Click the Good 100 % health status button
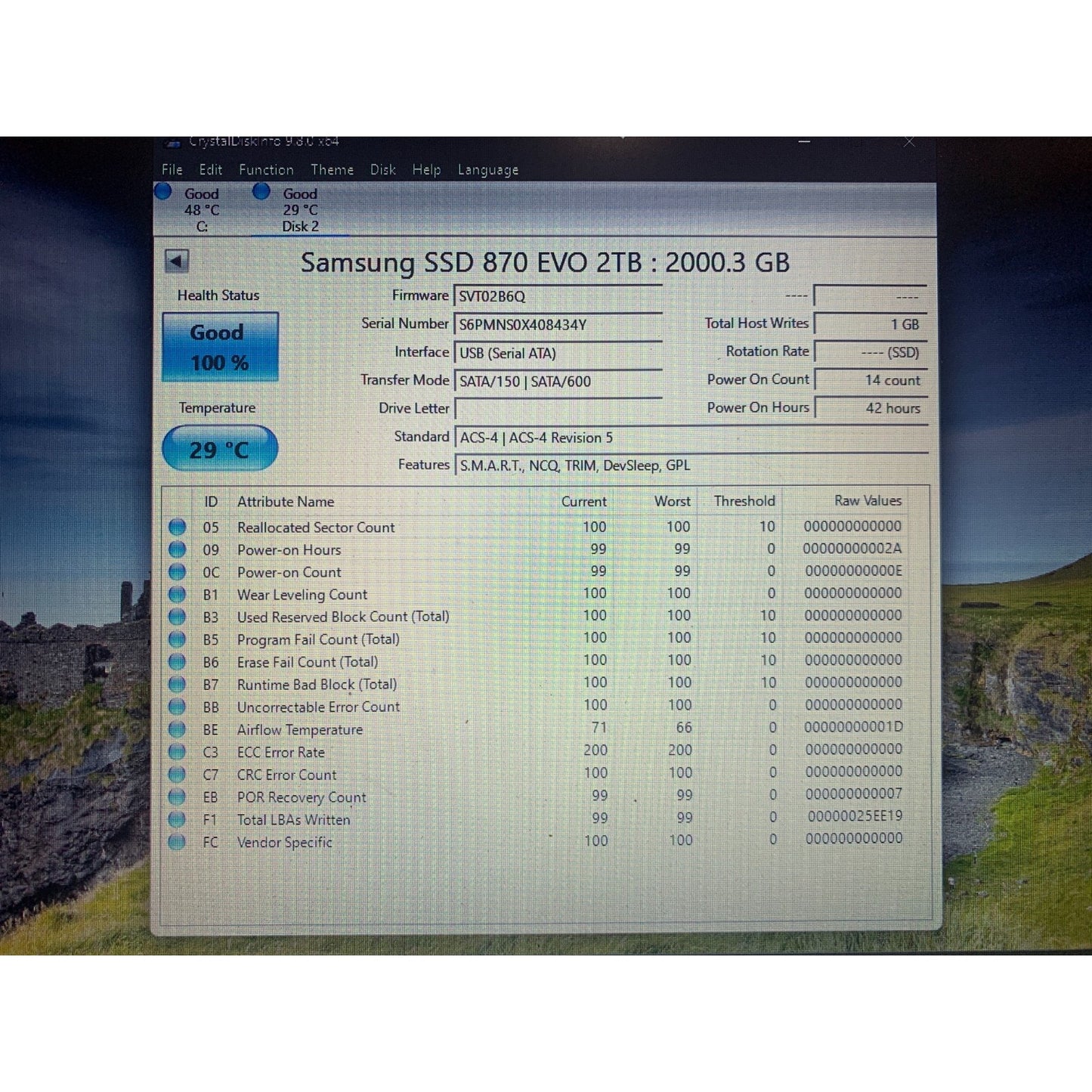Screen dimensions: 1092x1092 [220, 347]
